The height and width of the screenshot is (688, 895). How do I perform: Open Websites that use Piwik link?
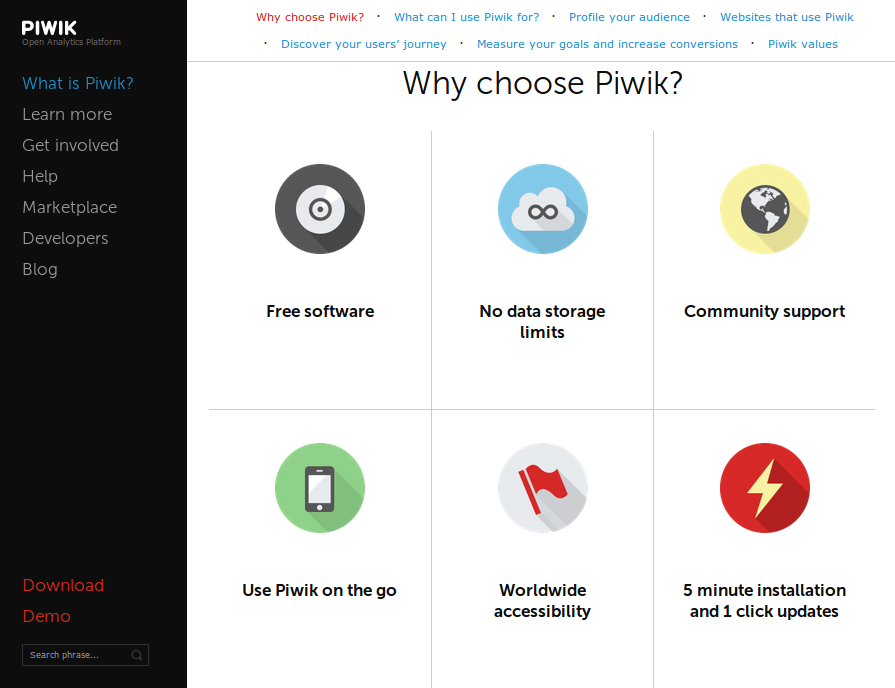(787, 17)
